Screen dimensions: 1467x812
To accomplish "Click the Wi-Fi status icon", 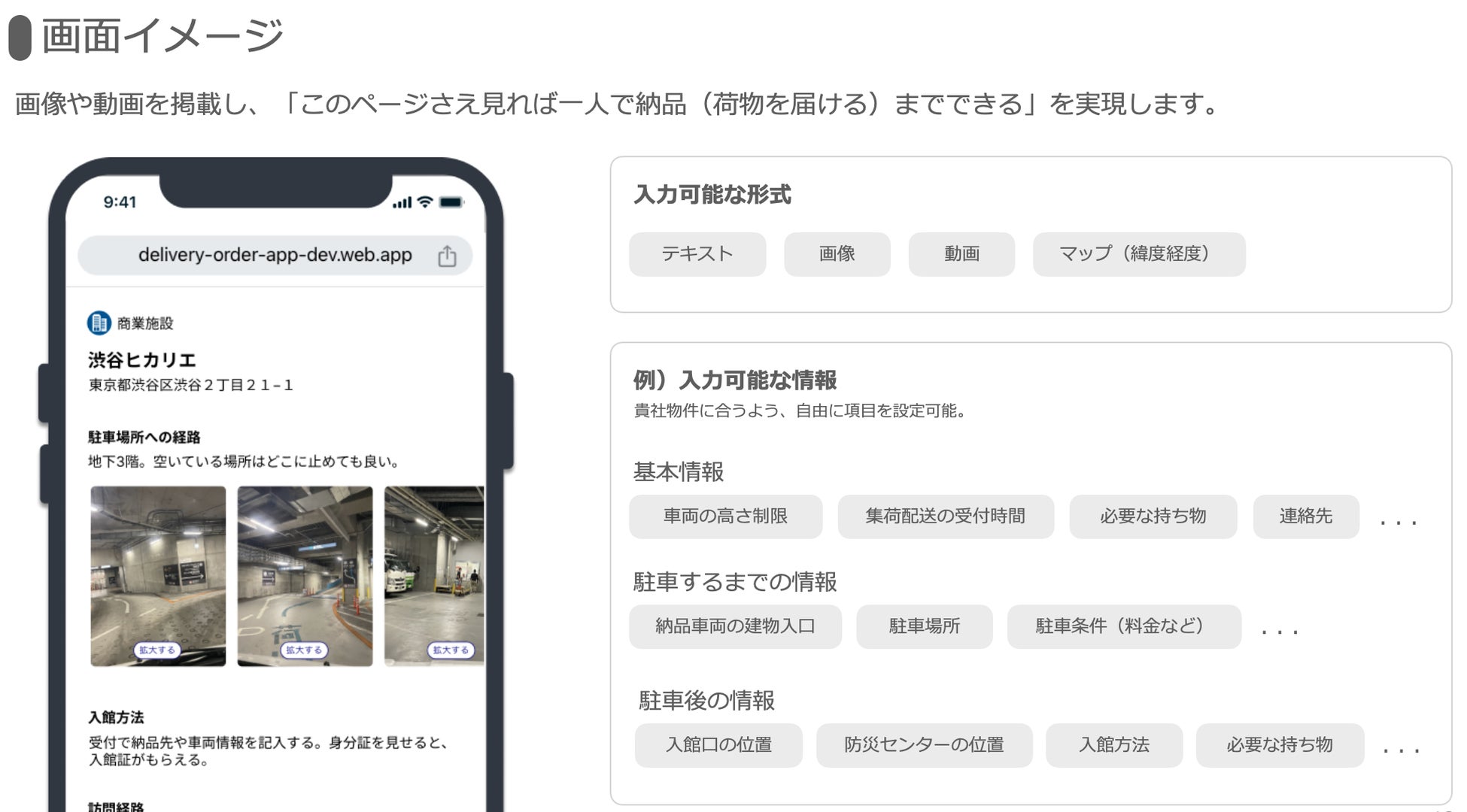I will pyautogui.click(x=425, y=202).
